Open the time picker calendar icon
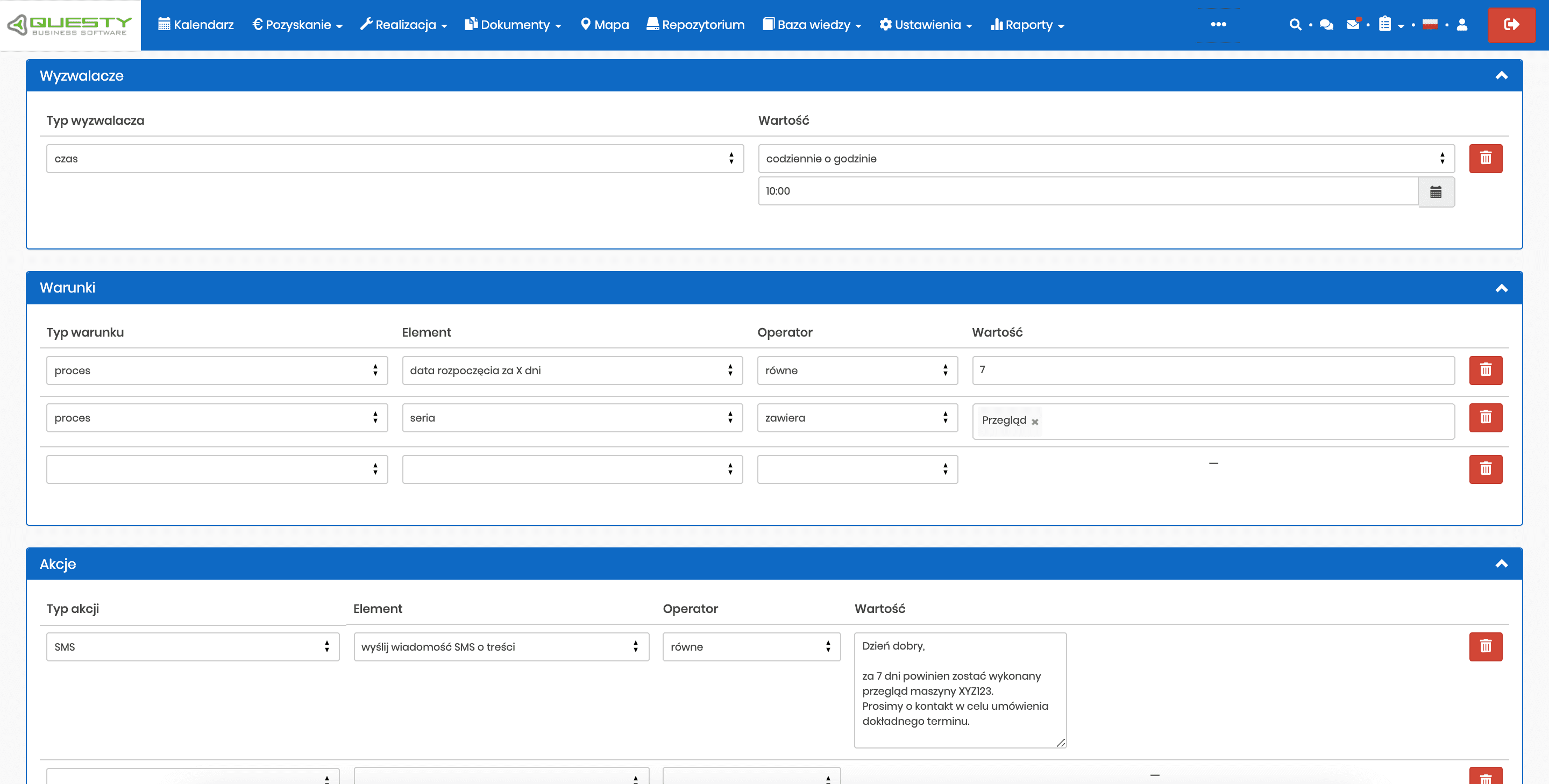1549x784 pixels. [1436, 193]
